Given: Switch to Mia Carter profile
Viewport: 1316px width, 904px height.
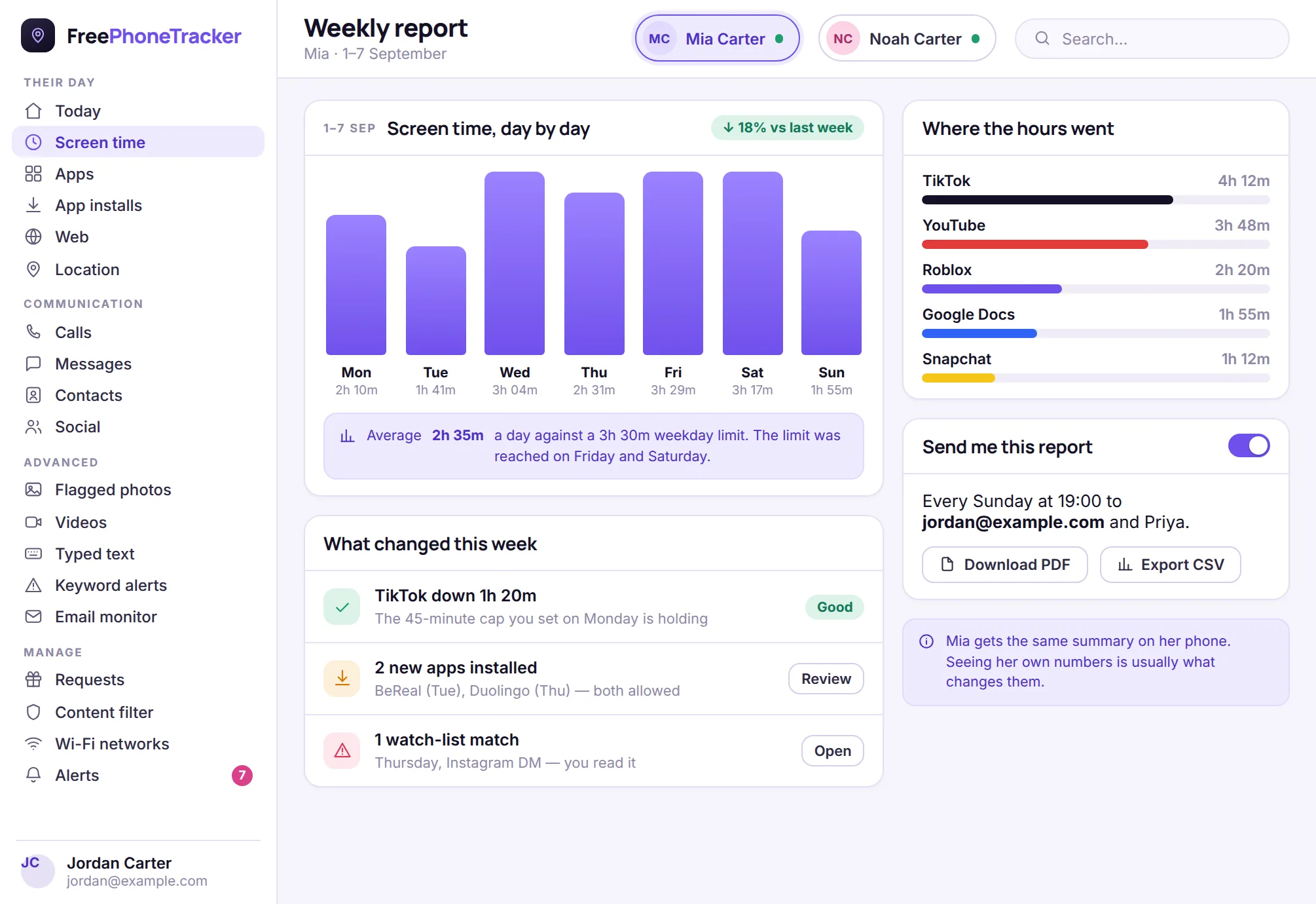Looking at the screenshot, I should 717,39.
